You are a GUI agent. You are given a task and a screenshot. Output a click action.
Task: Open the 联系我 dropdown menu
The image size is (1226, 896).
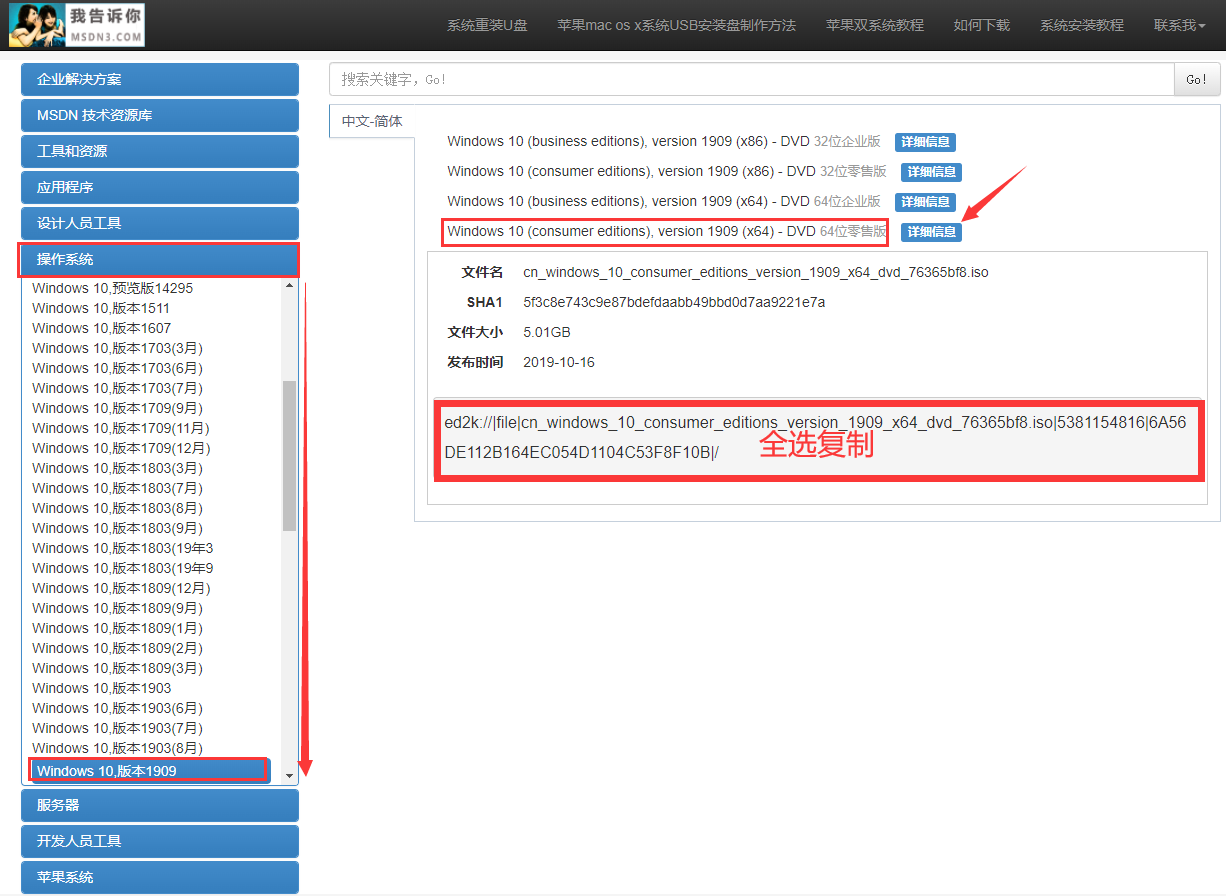(x=1179, y=25)
